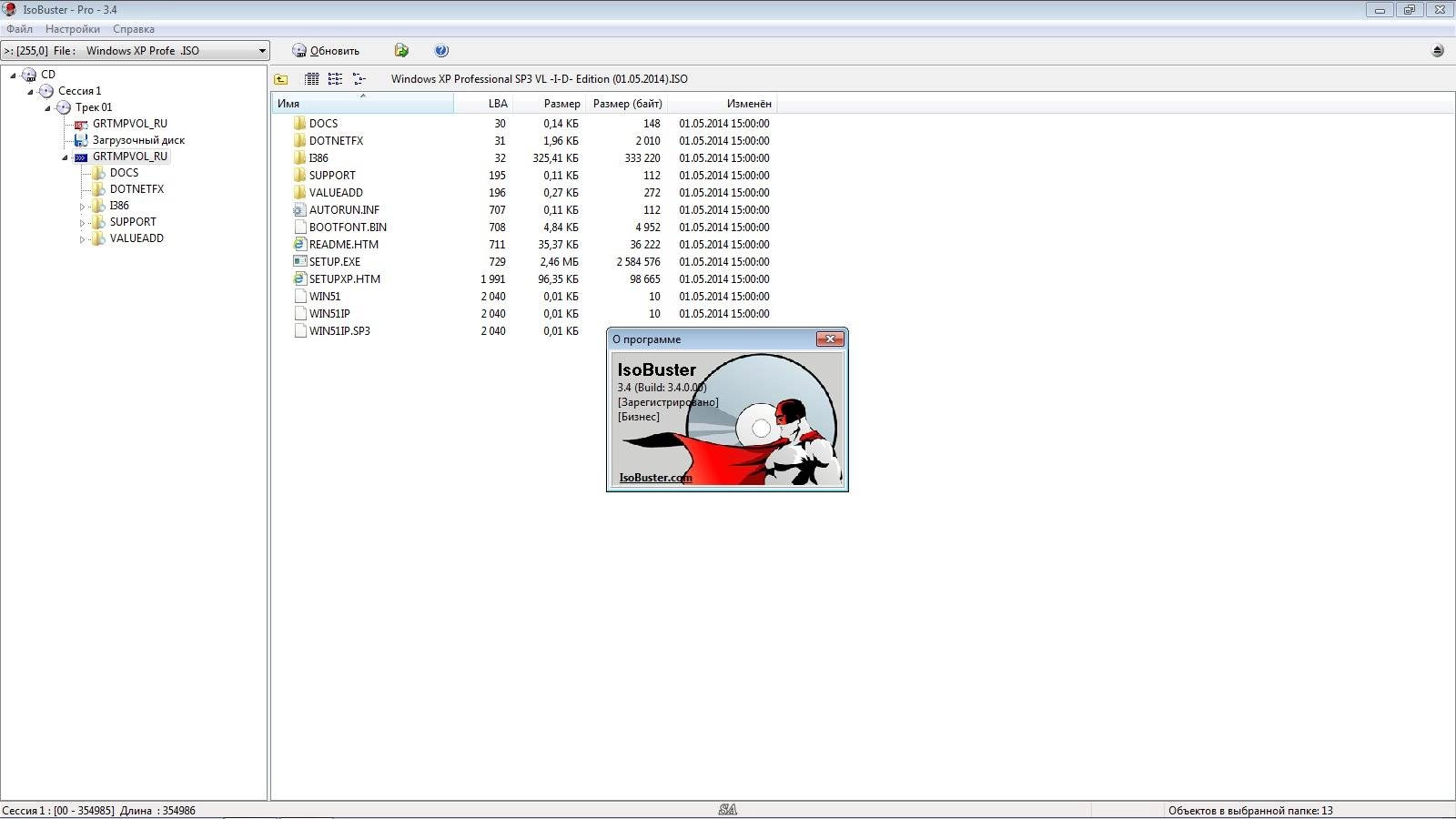Click the red ISO GRTMPVOL_RU file system icon
1456x819 pixels.
pyautogui.click(x=81, y=124)
